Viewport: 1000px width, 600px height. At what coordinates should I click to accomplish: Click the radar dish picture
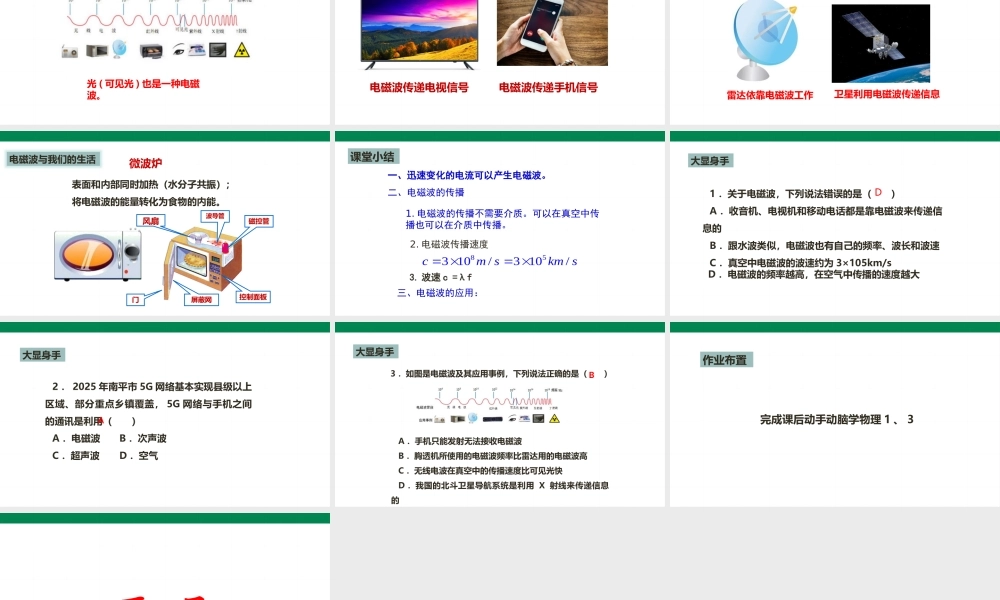point(765,40)
